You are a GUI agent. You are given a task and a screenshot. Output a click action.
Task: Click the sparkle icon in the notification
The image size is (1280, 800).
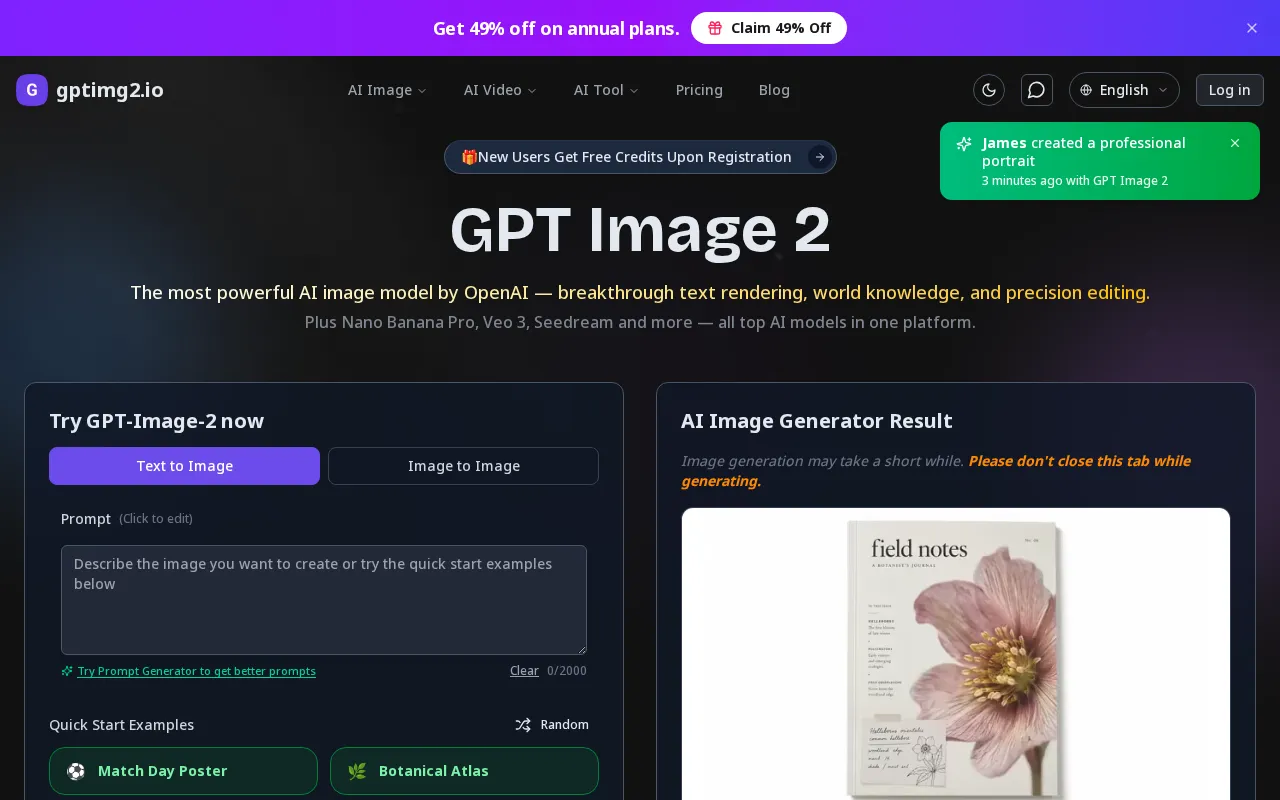(x=964, y=144)
